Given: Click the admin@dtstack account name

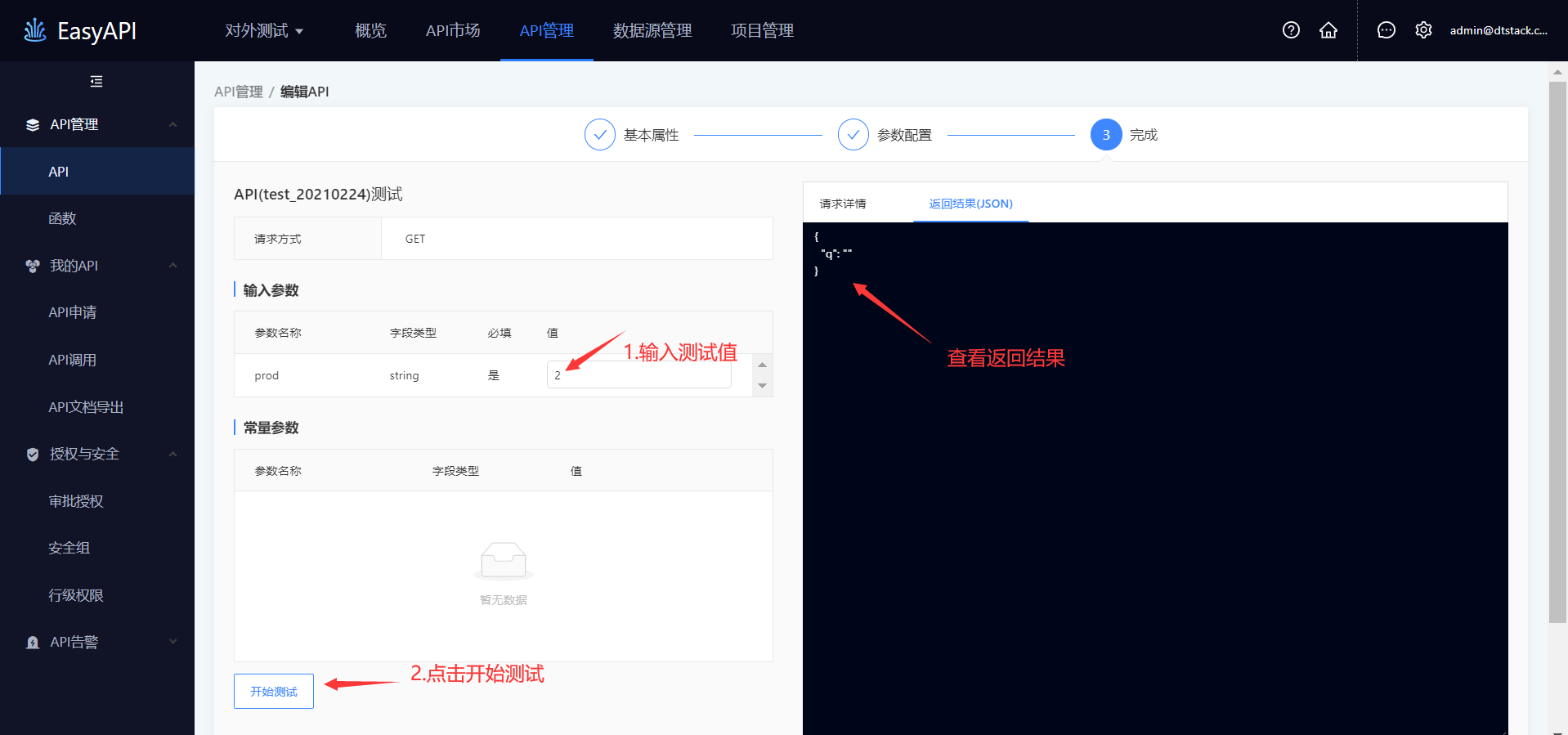Looking at the screenshot, I should point(1499,30).
